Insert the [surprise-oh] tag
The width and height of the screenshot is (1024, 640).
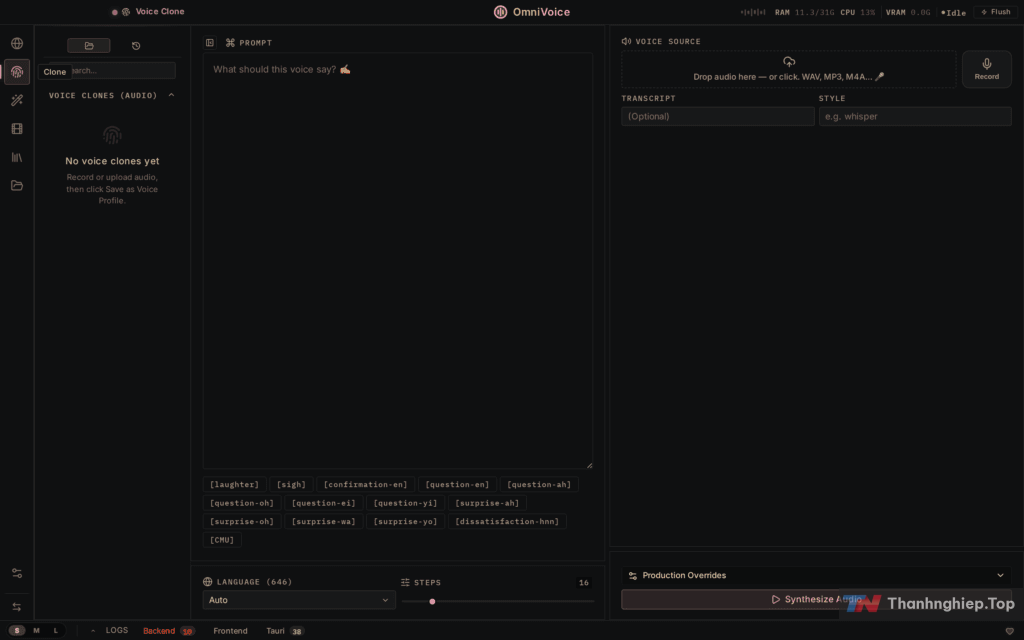click(x=242, y=521)
